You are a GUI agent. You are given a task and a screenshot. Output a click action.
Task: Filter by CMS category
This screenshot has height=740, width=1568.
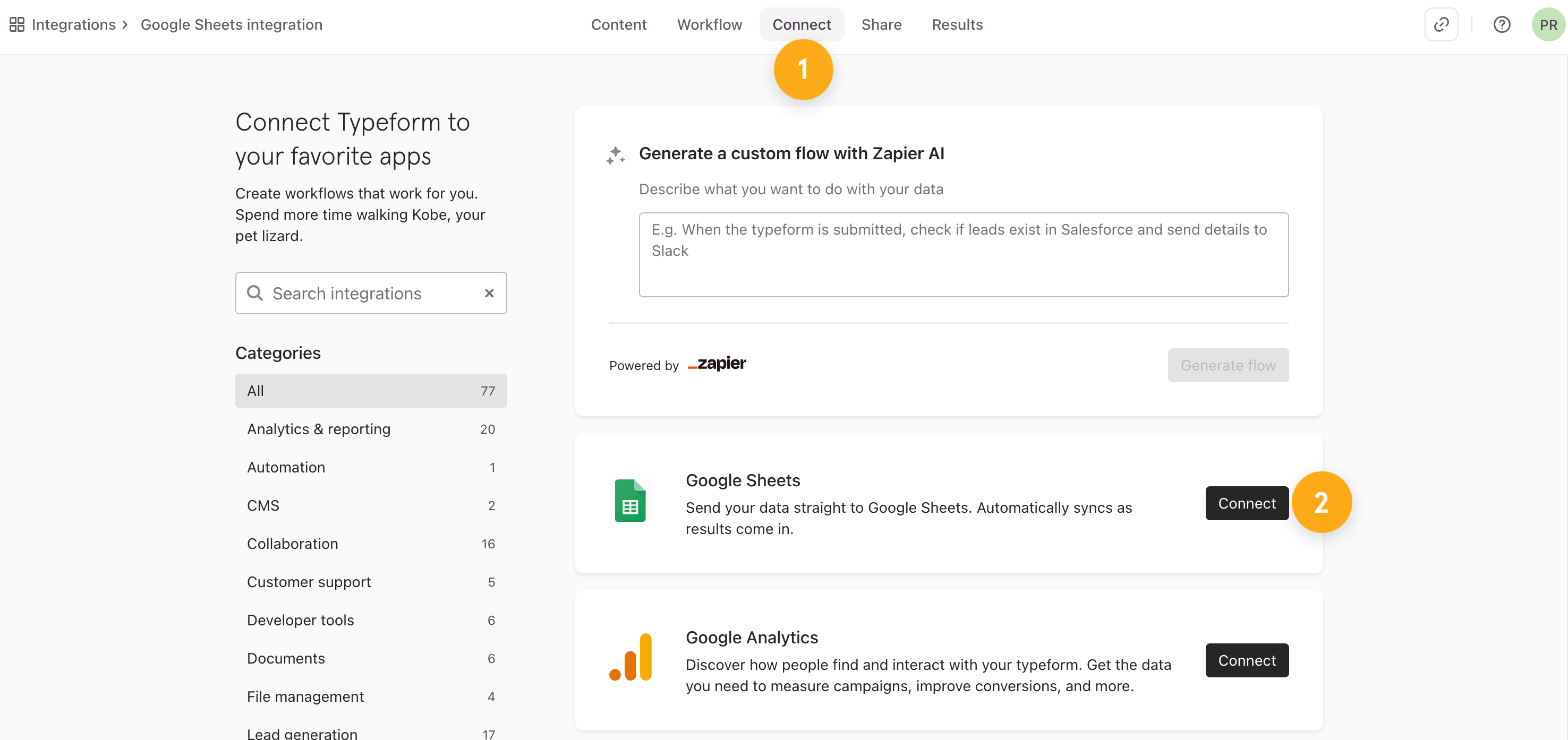pyautogui.click(x=371, y=505)
